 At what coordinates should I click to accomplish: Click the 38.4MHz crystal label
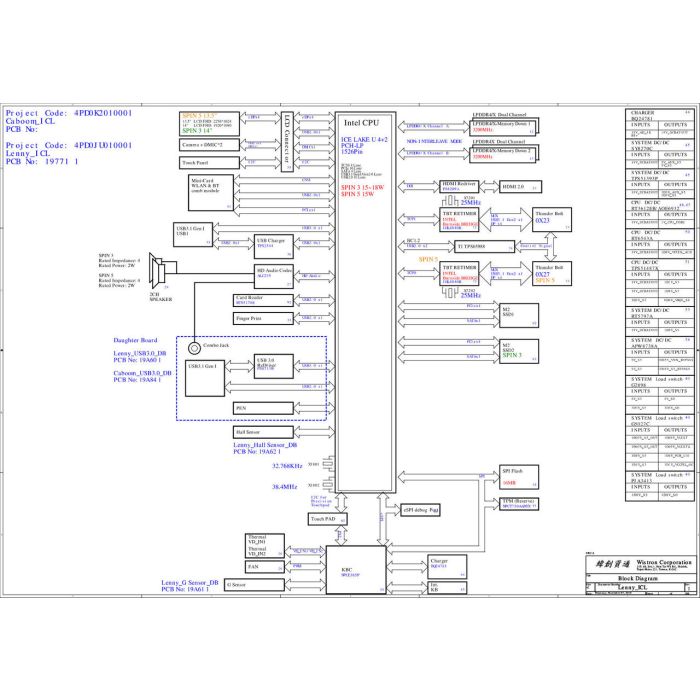coord(285,487)
